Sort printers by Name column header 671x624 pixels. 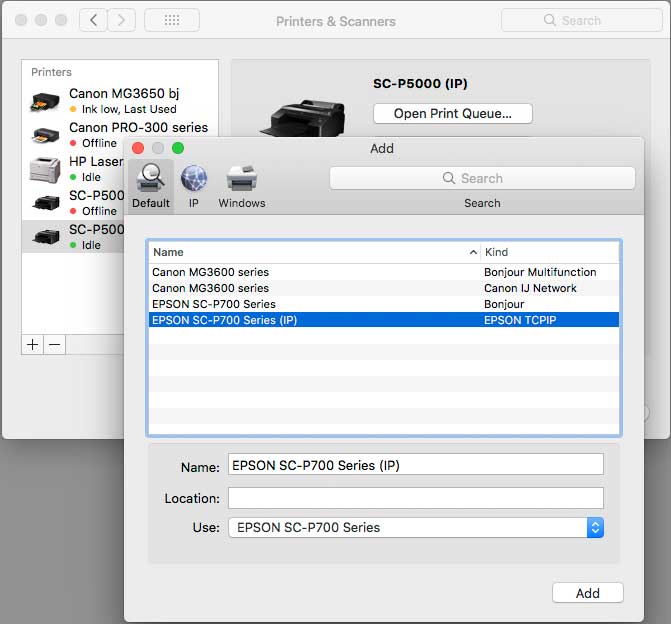pos(315,252)
